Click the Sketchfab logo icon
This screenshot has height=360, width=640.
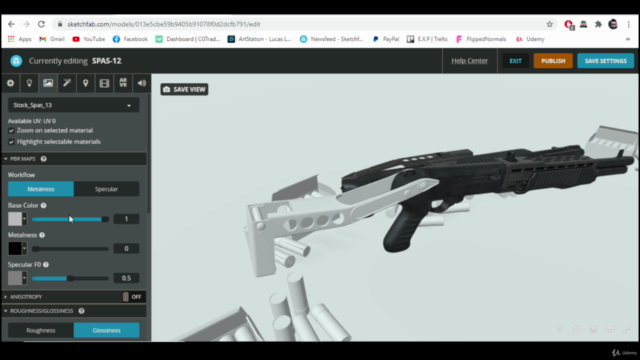click(16, 61)
